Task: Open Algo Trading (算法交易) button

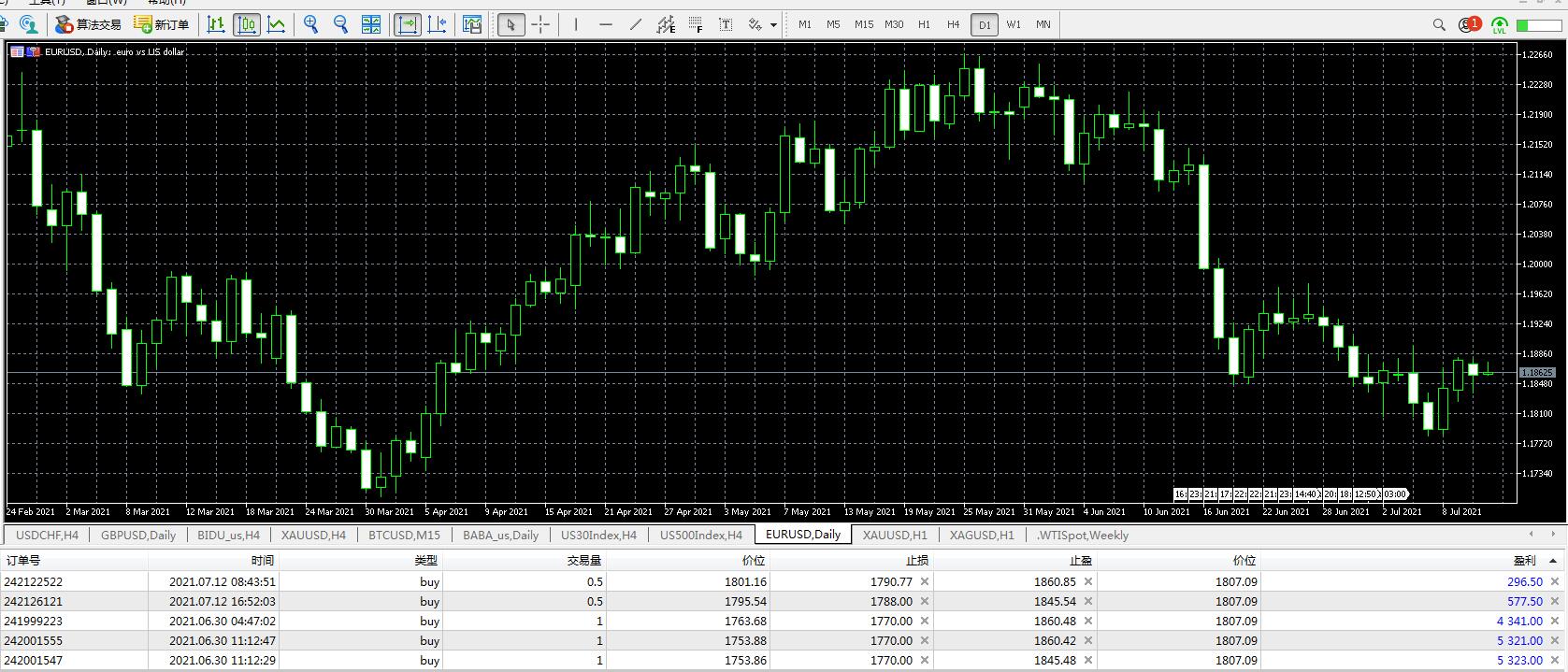Action: coord(89,24)
